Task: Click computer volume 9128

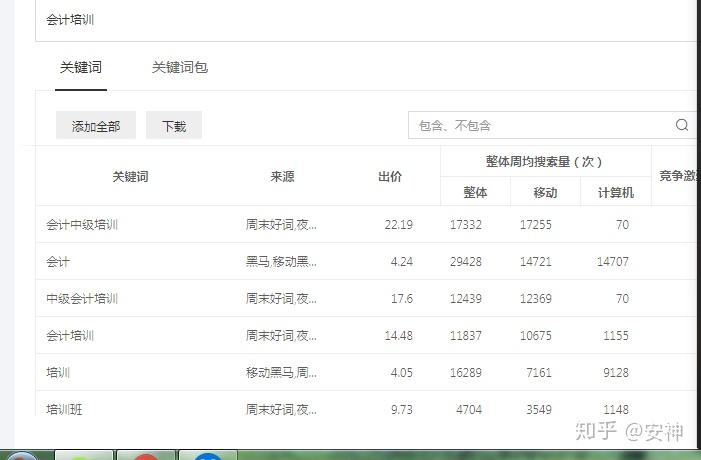Action: (616, 373)
